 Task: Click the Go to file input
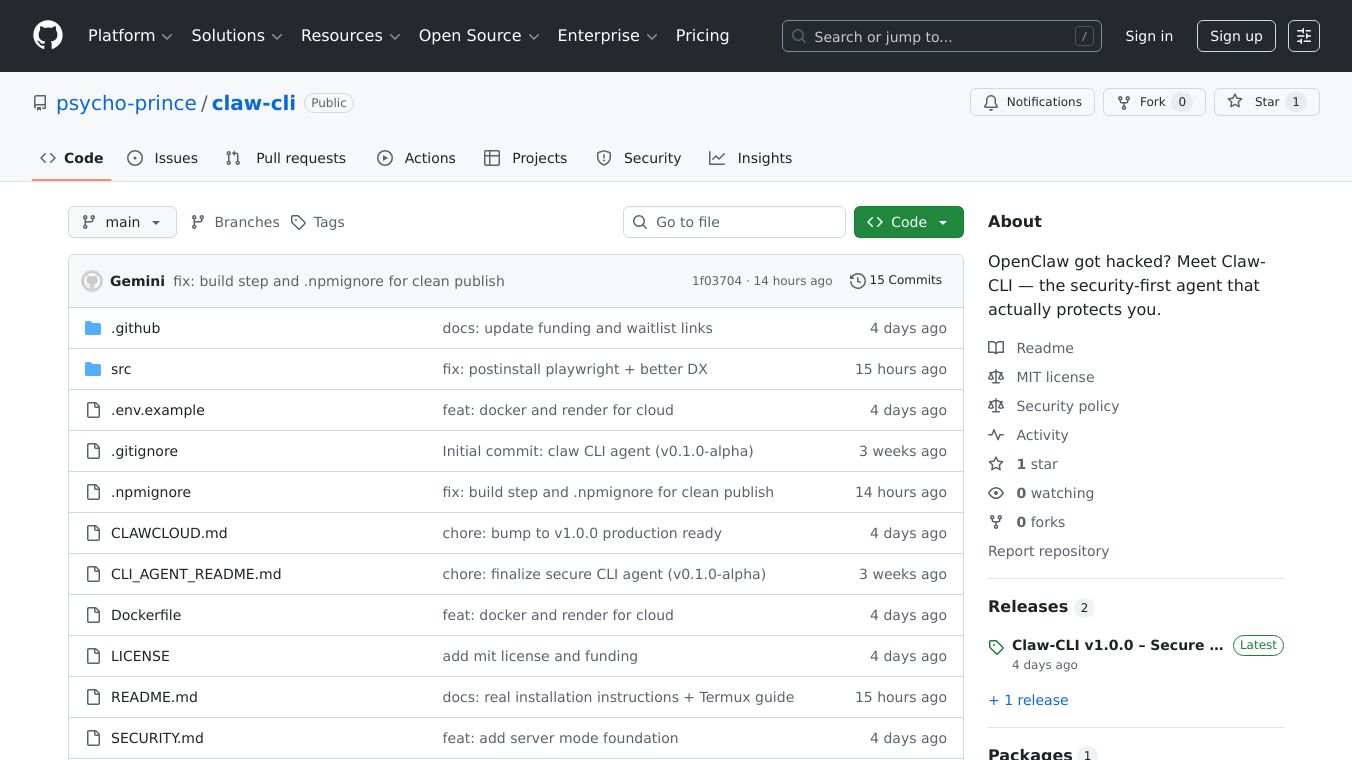734,222
